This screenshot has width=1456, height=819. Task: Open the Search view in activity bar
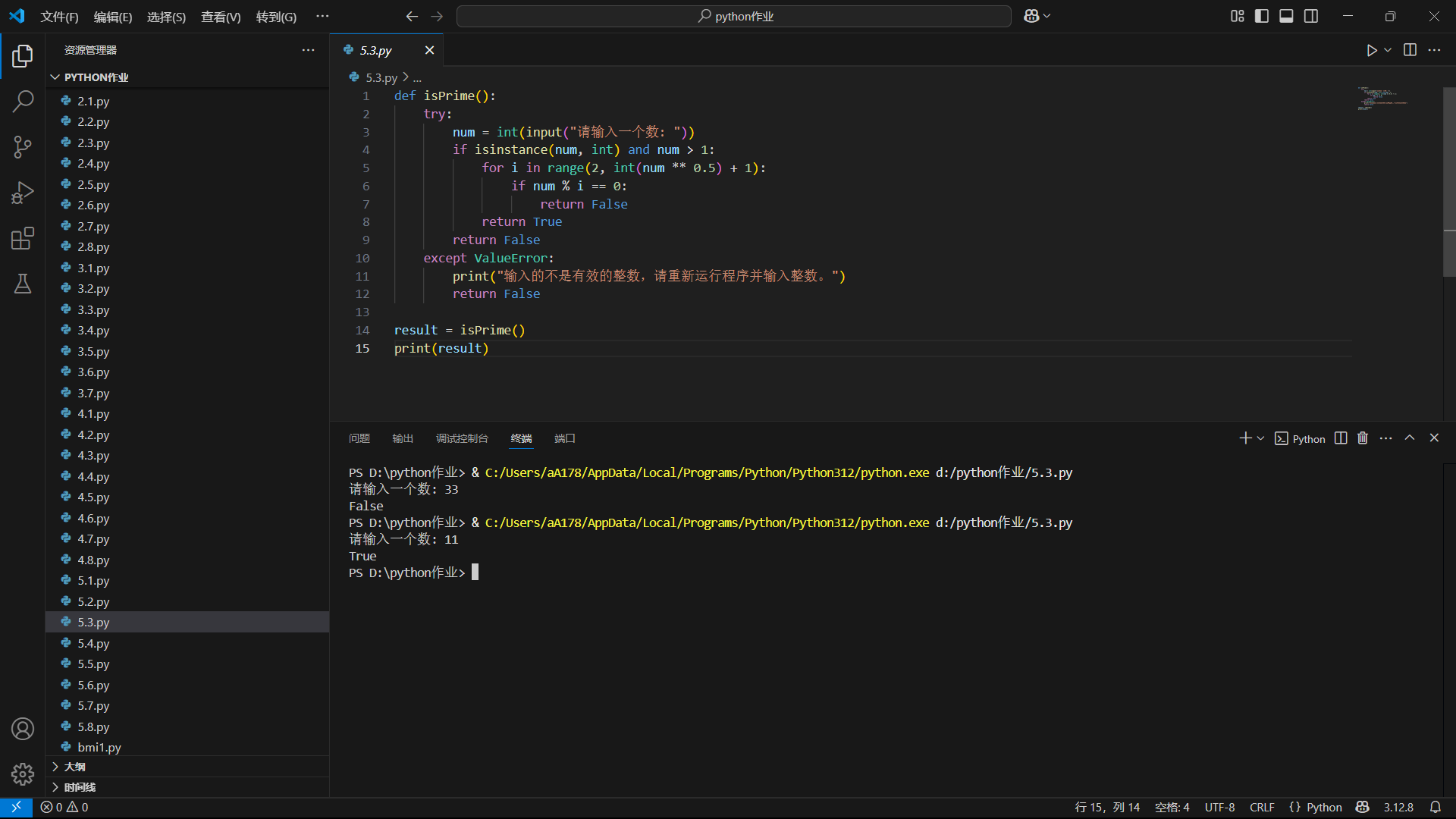click(x=23, y=101)
